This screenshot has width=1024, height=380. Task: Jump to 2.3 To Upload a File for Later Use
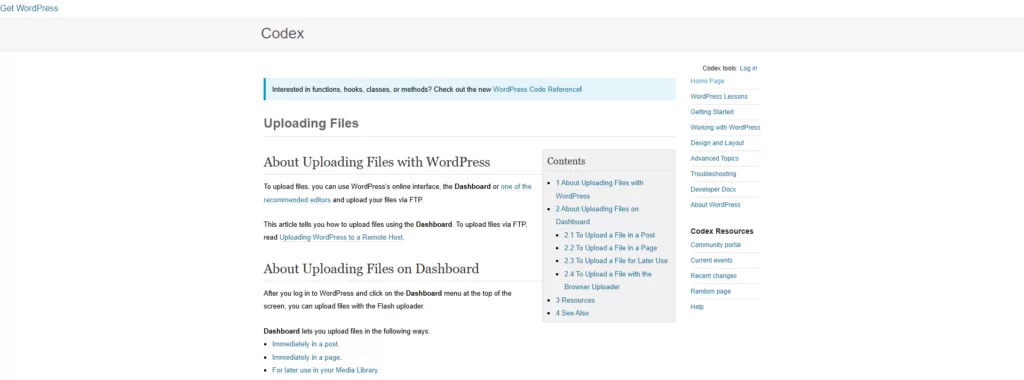tap(616, 261)
